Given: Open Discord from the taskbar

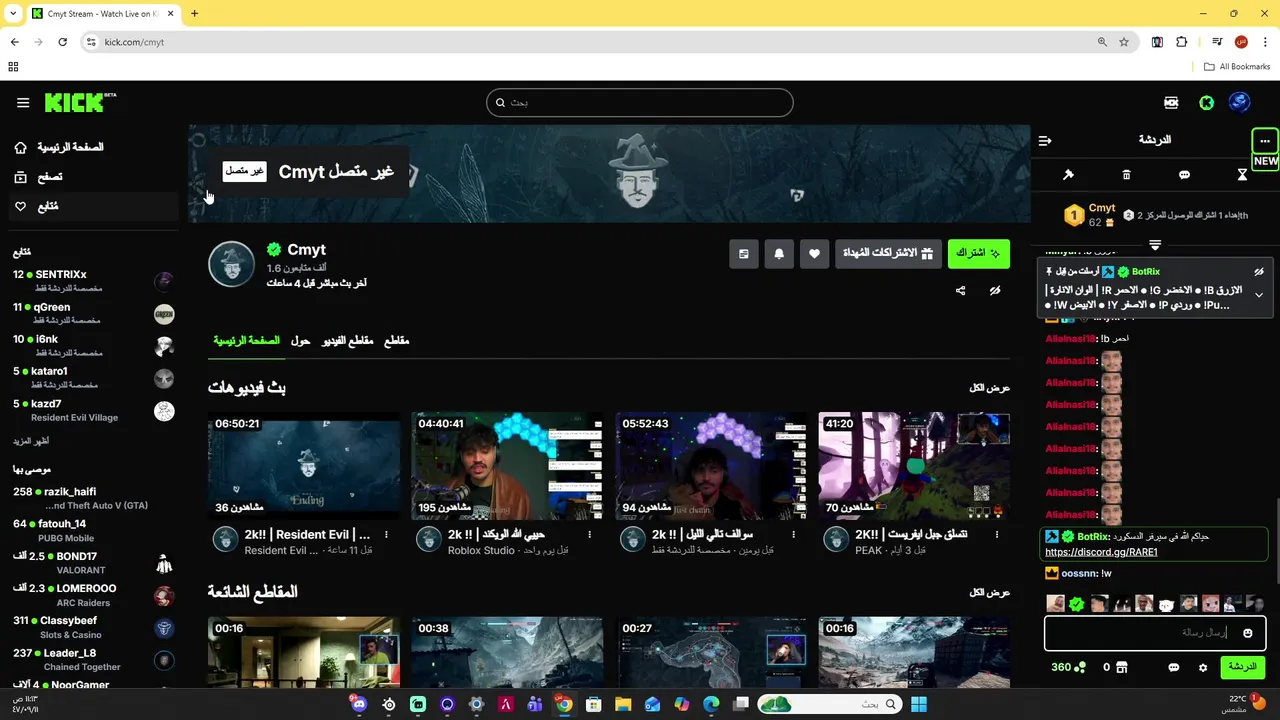Looking at the screenshot, I should [359, 704].
